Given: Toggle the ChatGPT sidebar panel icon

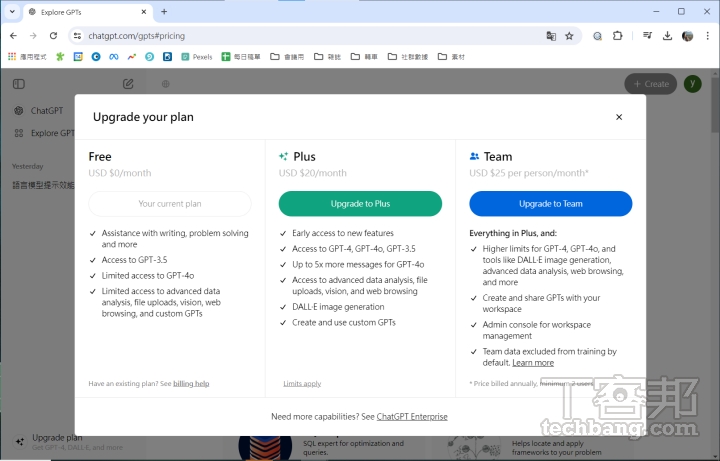Looking at the screenshot, I should [19, 84].
